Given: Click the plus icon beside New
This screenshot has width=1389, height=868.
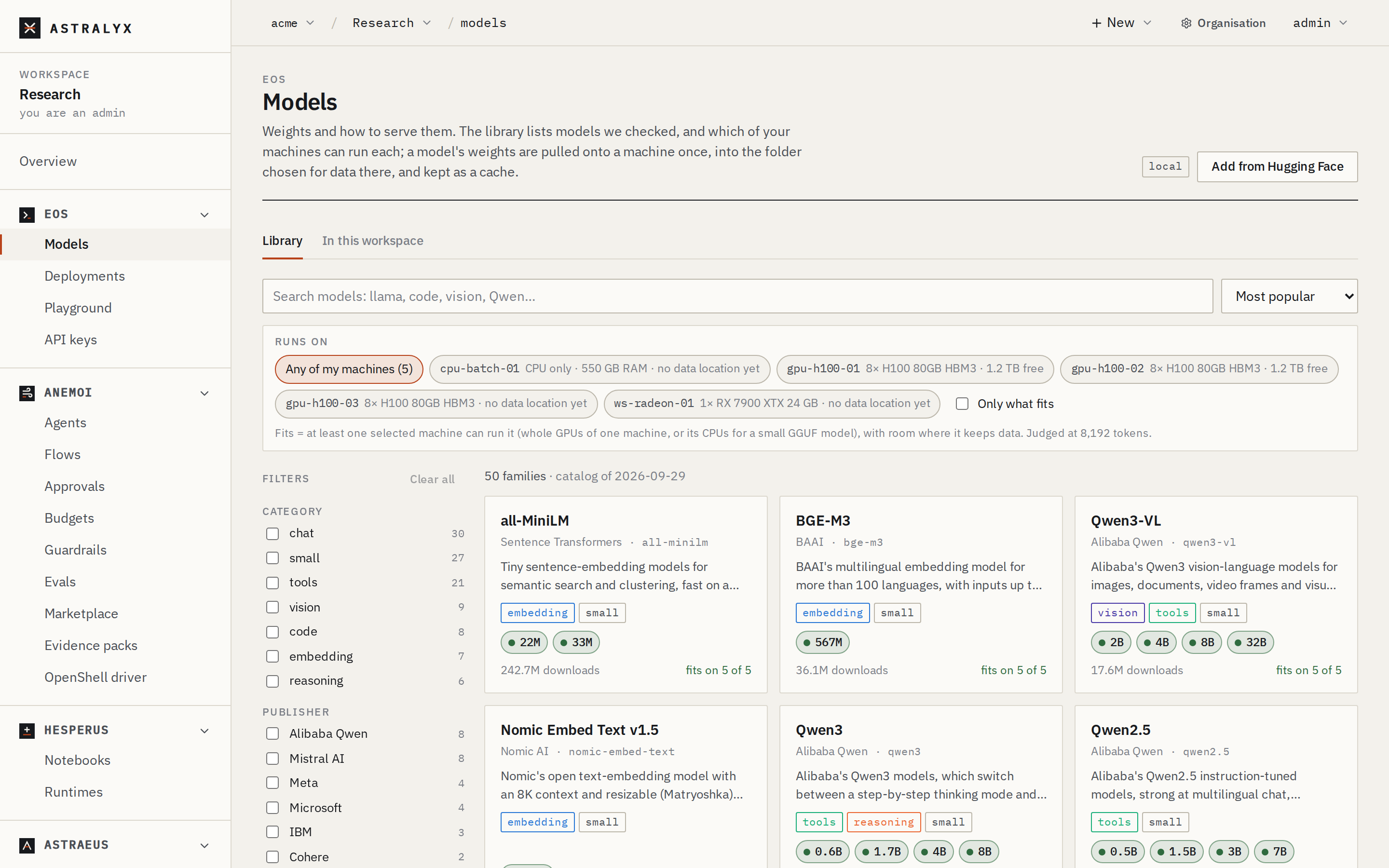Looking at the screenshot, I should click(x=1096, y=24).
